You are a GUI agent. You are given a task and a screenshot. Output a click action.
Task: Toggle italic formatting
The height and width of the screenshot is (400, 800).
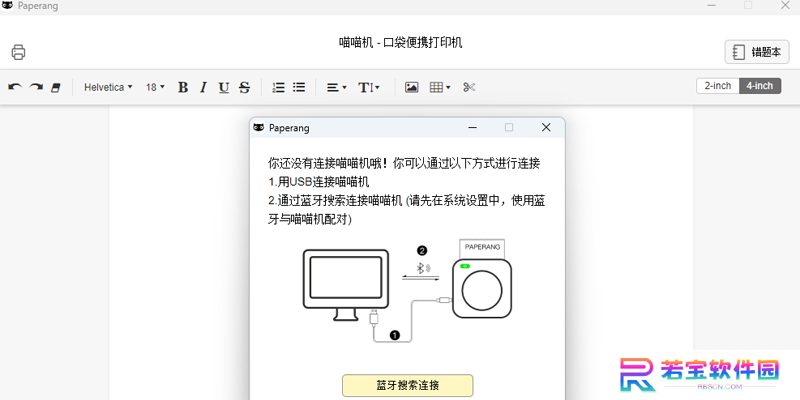click(203, 88)
